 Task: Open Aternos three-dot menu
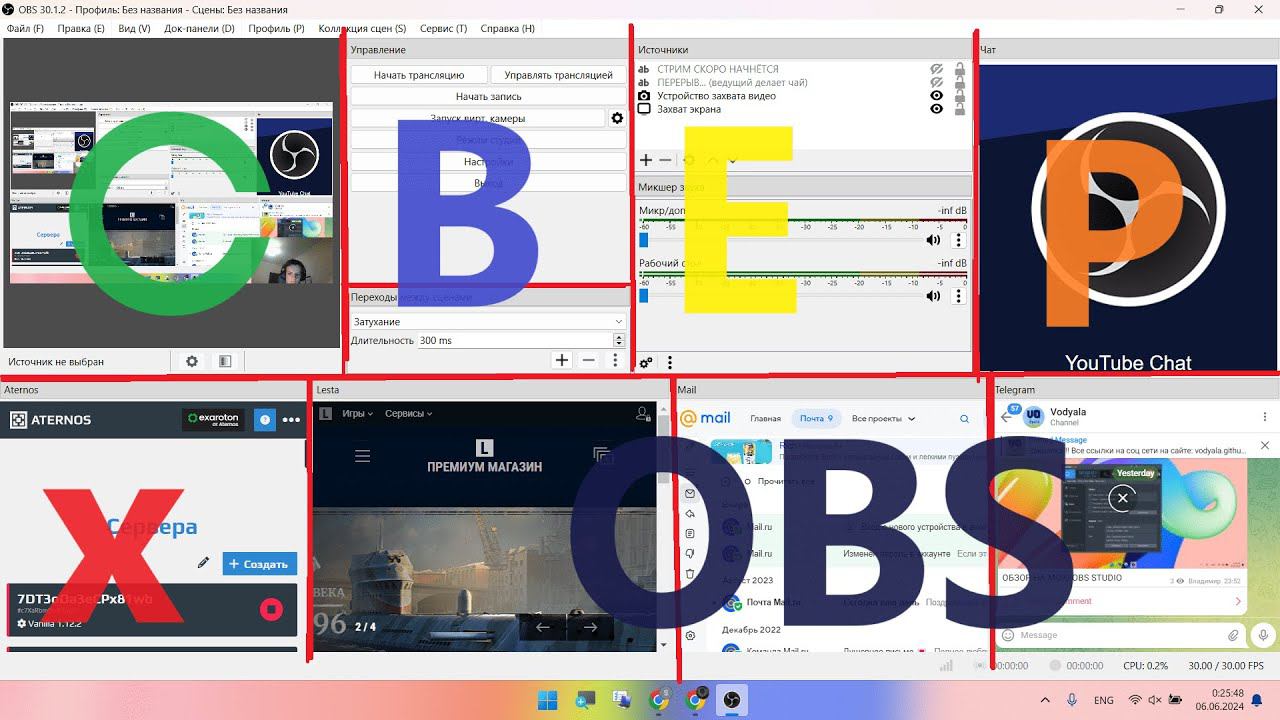click(x=291, y=420)
